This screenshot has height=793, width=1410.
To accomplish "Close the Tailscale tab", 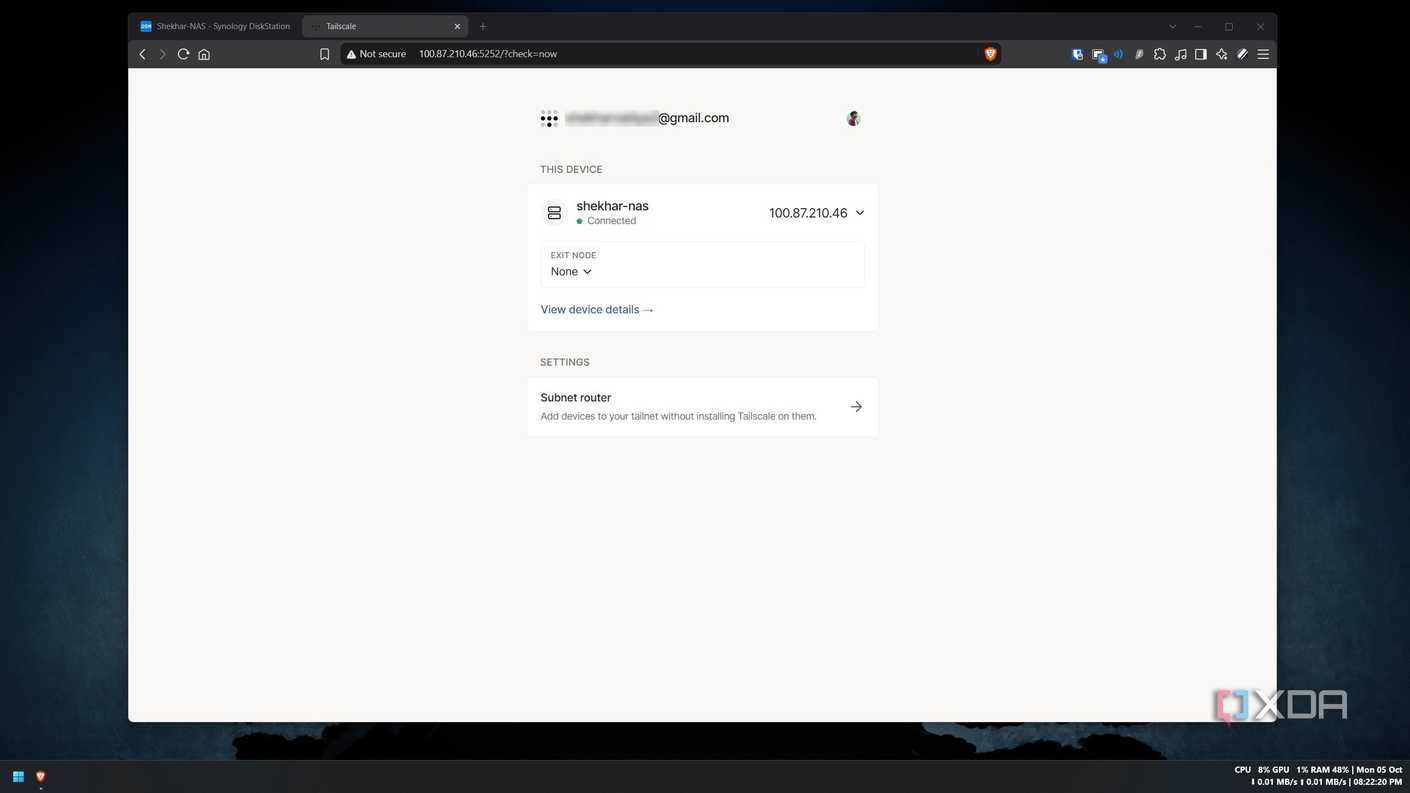I will point(457,26).
